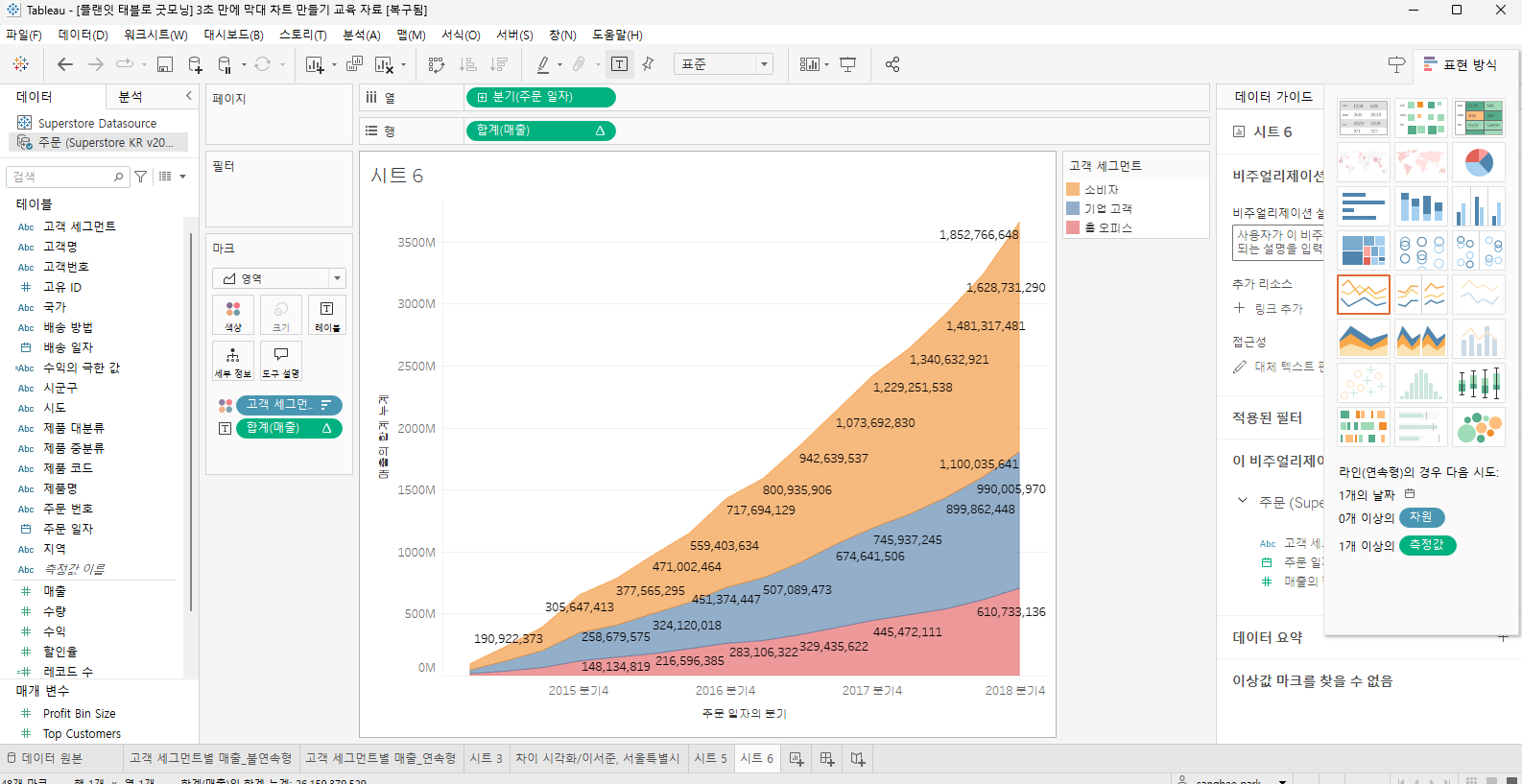Click the show/hide cards icon
The image size is (1522, 784).
pos(810,64)
